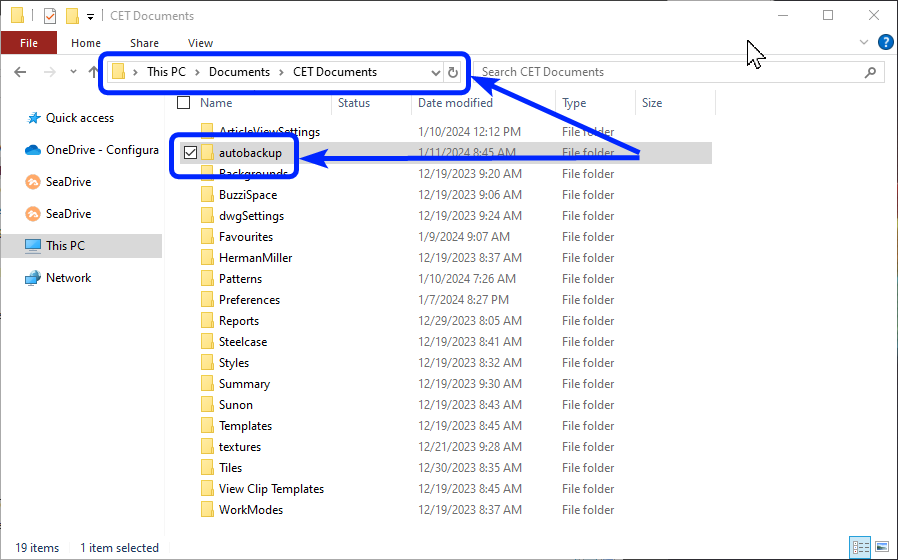Sort by Size column header
This screenshot has width=898, height=560.
pos(652,103)
